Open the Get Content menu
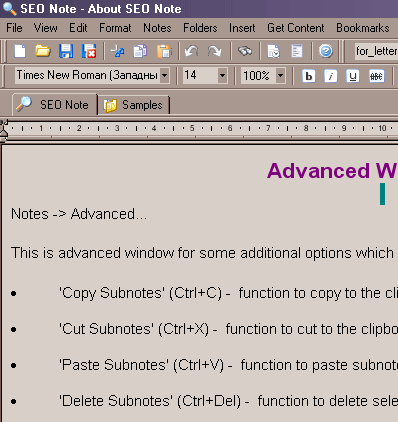 point(296,28)
